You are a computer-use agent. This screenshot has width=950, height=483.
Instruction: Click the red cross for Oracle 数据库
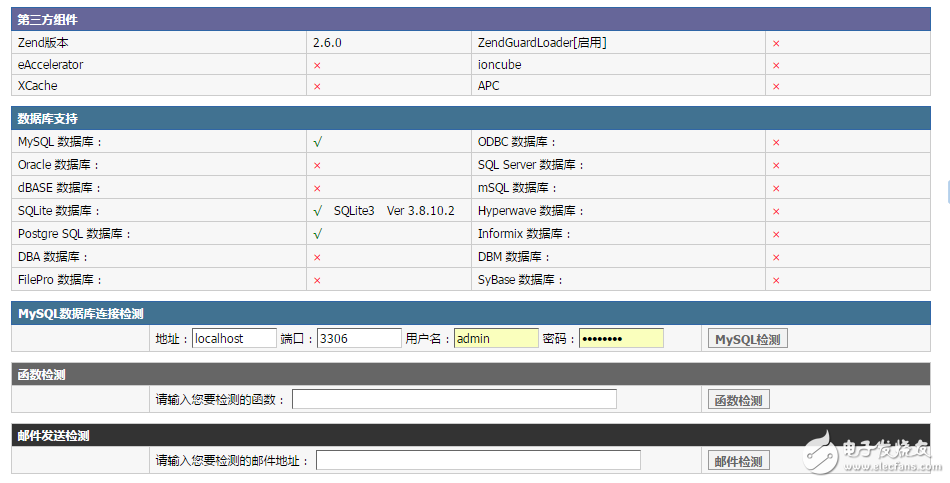317,165
